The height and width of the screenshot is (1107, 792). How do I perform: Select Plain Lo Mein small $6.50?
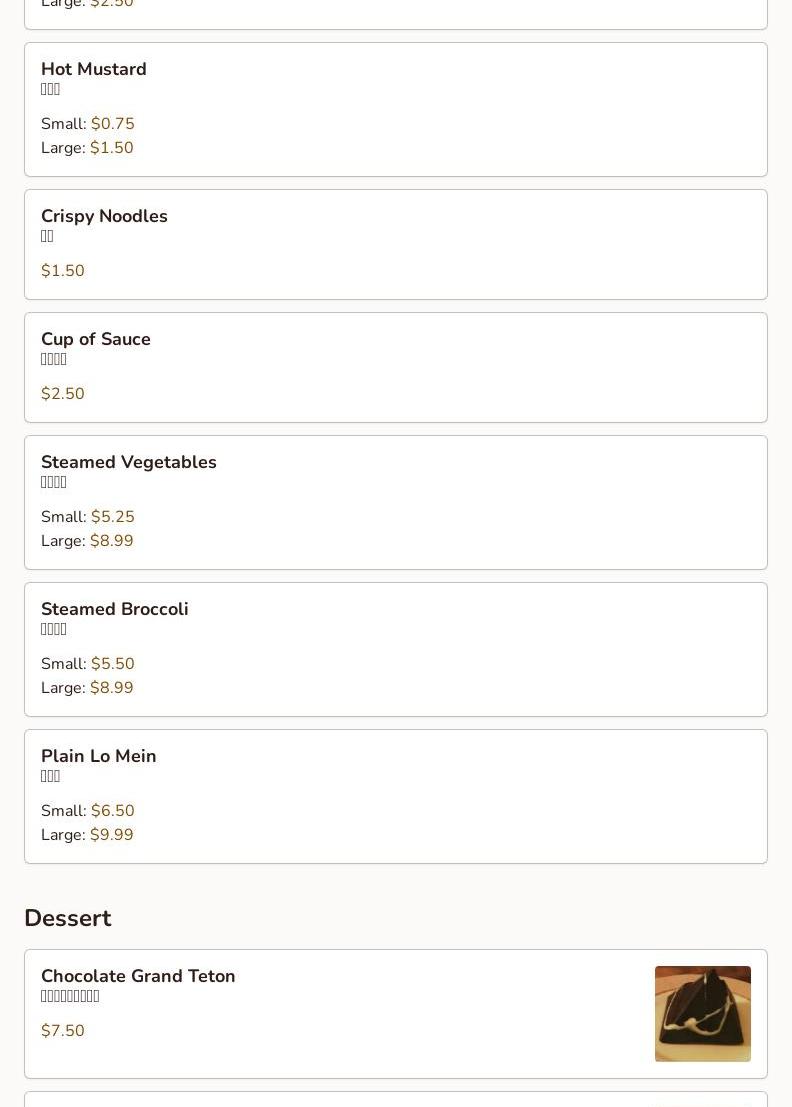tap(112, 811)
